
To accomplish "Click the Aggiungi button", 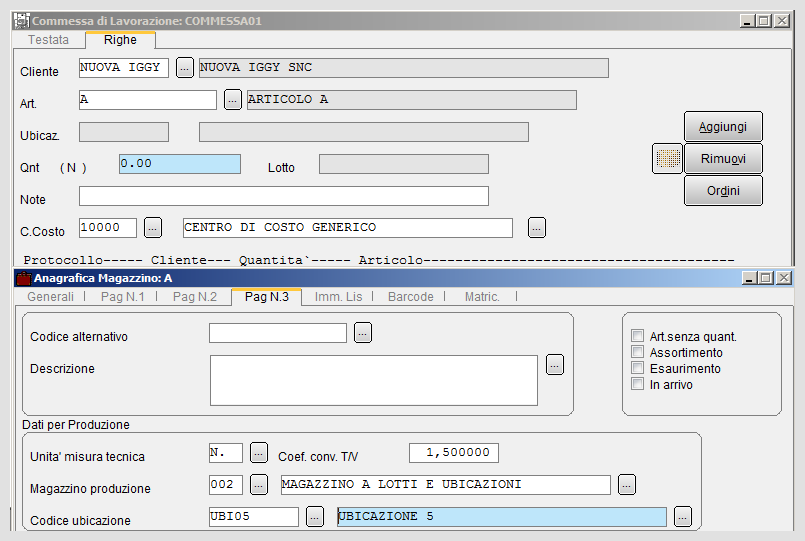I will 723,126.
